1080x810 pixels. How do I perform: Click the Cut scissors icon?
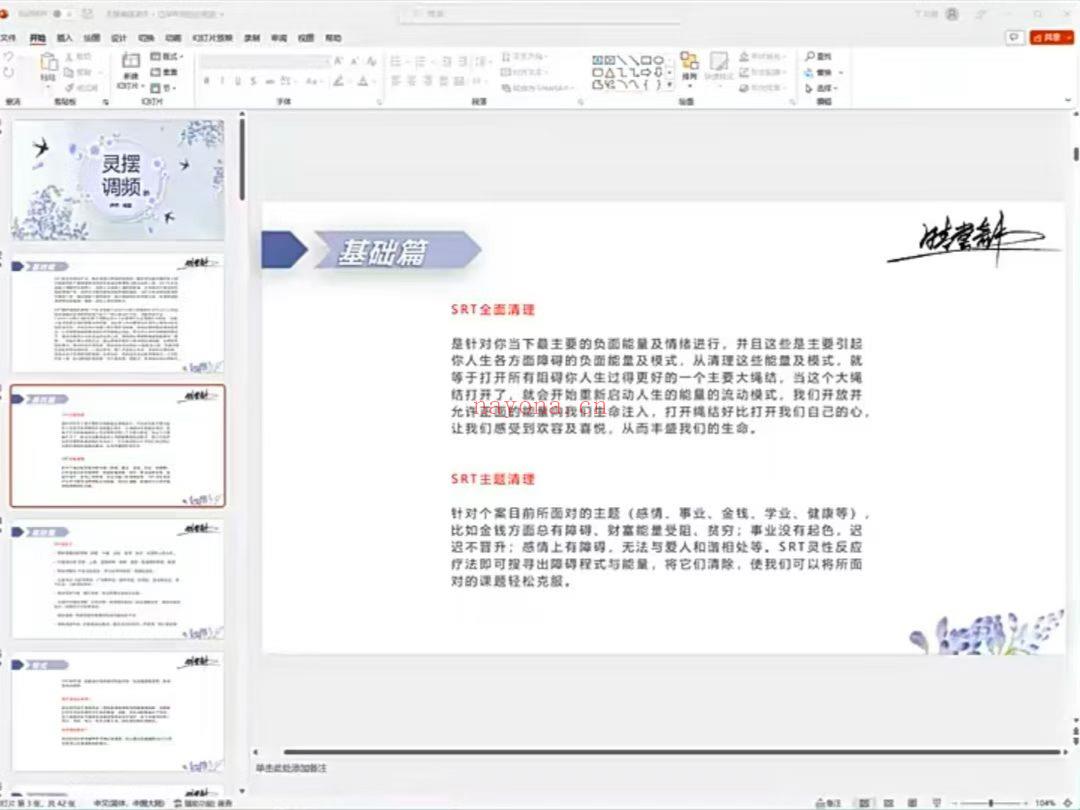[69, 56]
